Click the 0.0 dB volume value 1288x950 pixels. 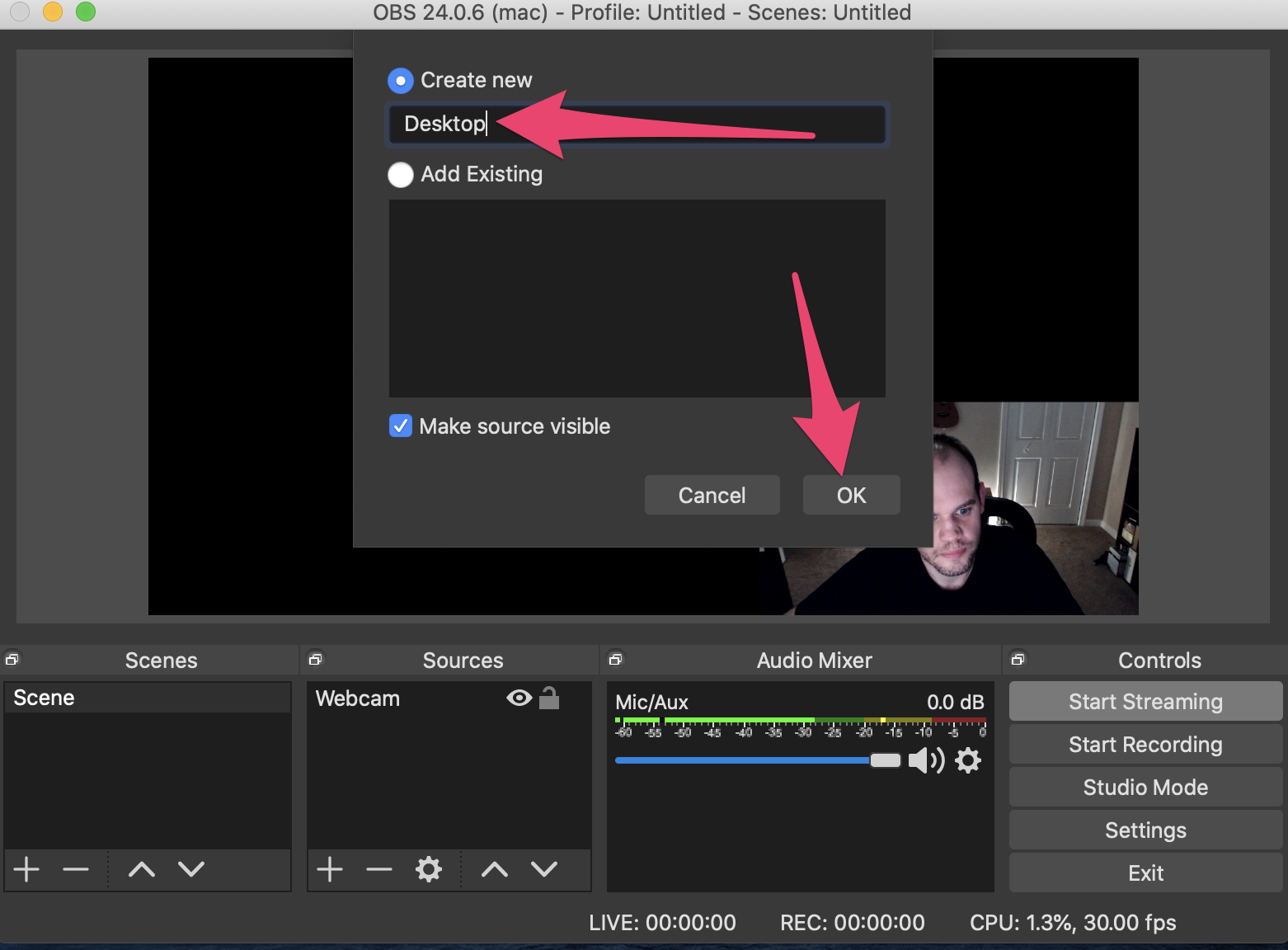(956, 703)
